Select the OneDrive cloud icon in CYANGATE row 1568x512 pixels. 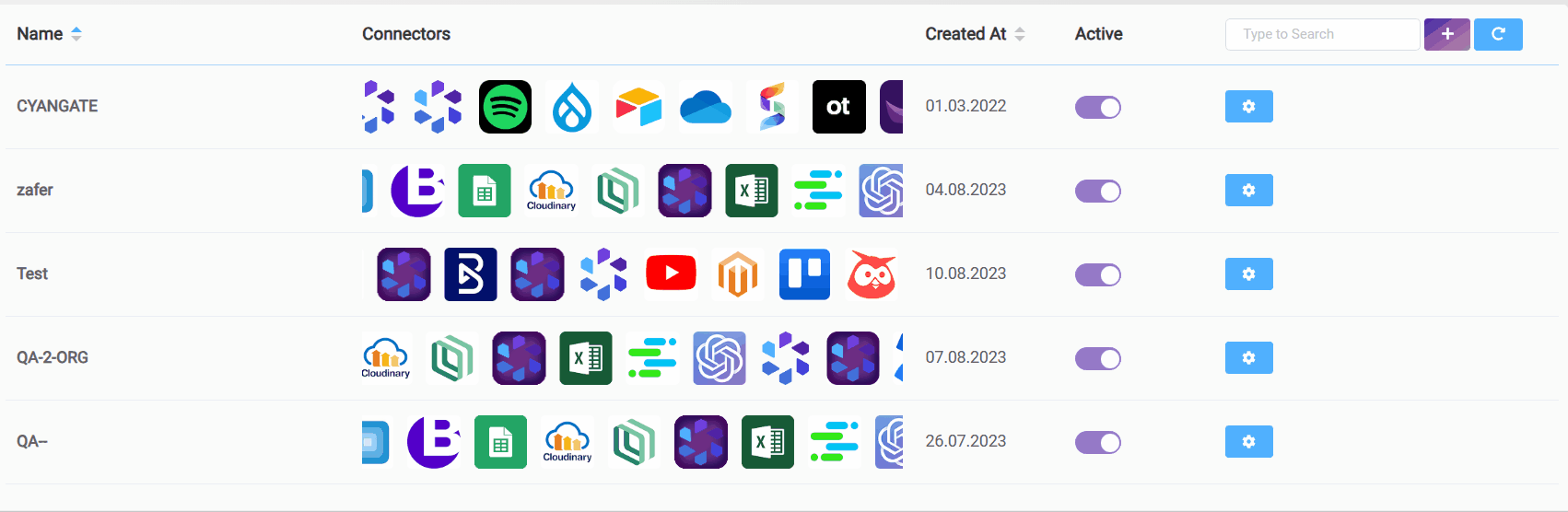[x=705, y=107]
